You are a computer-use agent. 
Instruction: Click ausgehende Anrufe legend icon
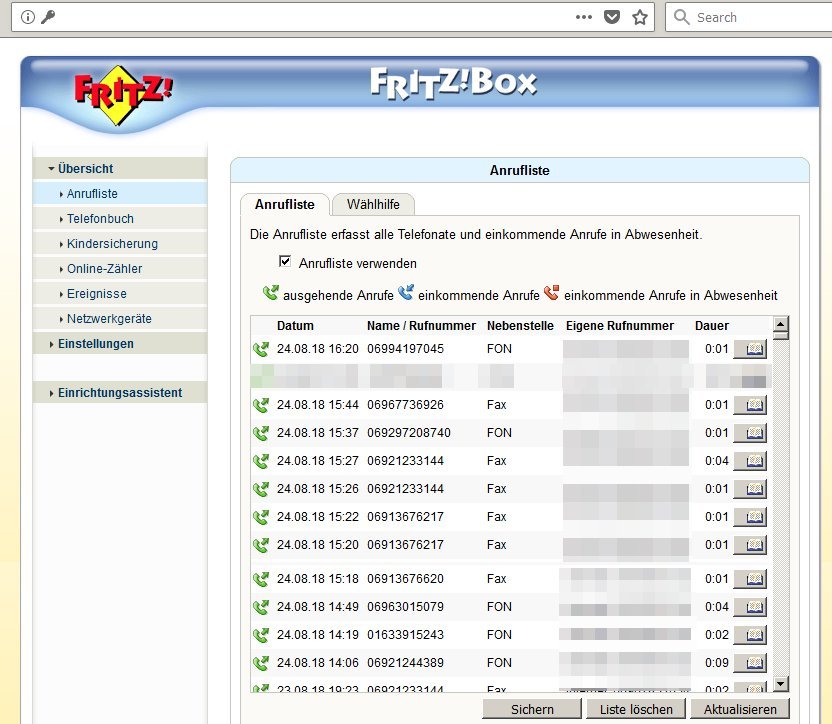click(x=271, y=292)
